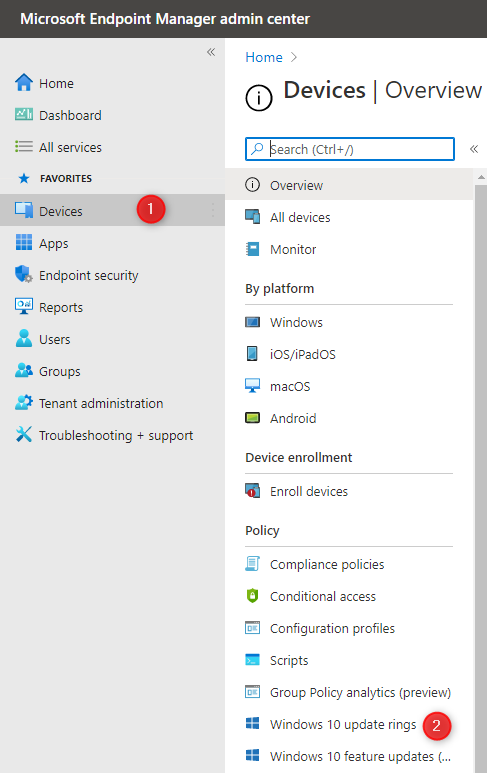Click the scrollbar up arrow in Devices menu
This screenshot has height=773, width=487.
pyautogui.click(x=481, y=177)
